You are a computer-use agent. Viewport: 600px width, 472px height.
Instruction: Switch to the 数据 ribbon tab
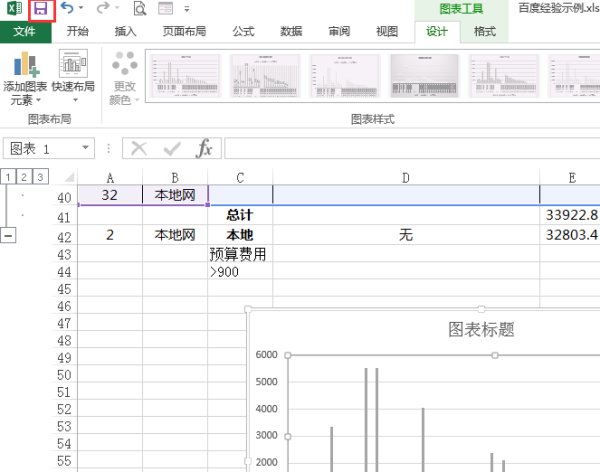pos(291,31)
